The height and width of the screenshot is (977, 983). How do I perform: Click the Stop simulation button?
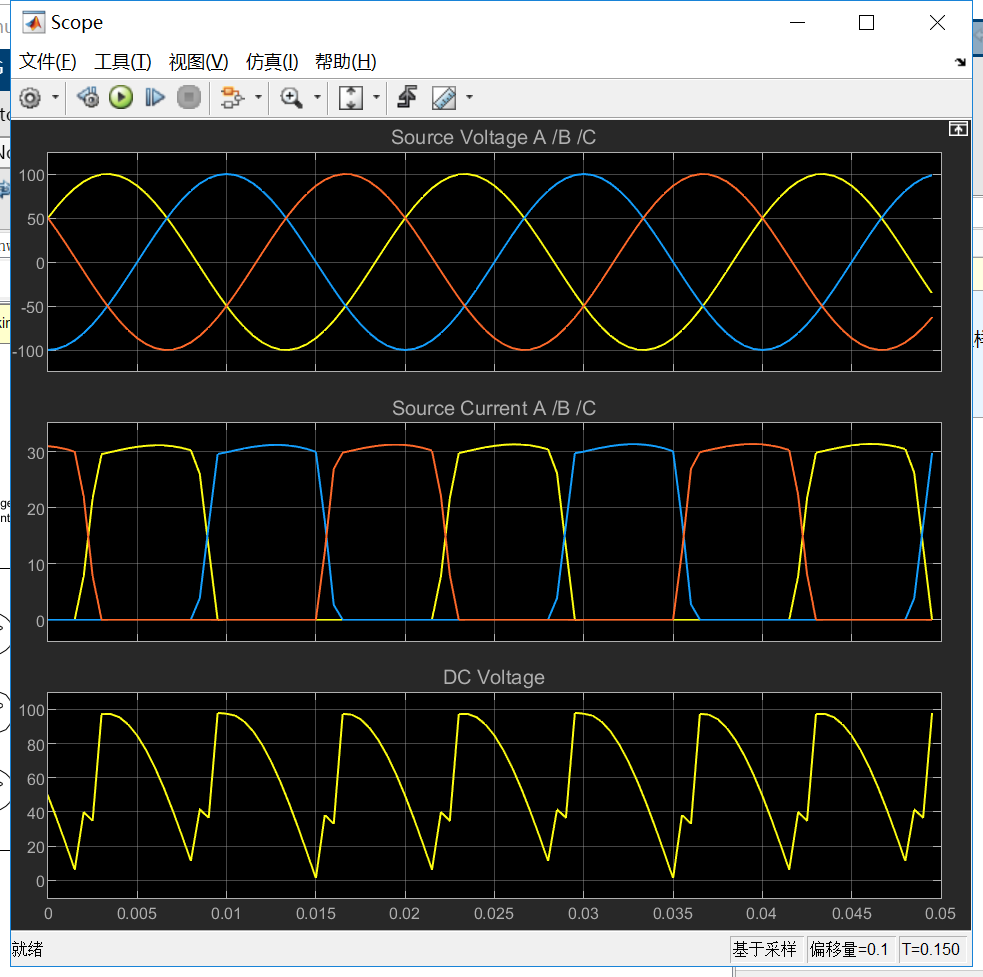tap(189, 98)
